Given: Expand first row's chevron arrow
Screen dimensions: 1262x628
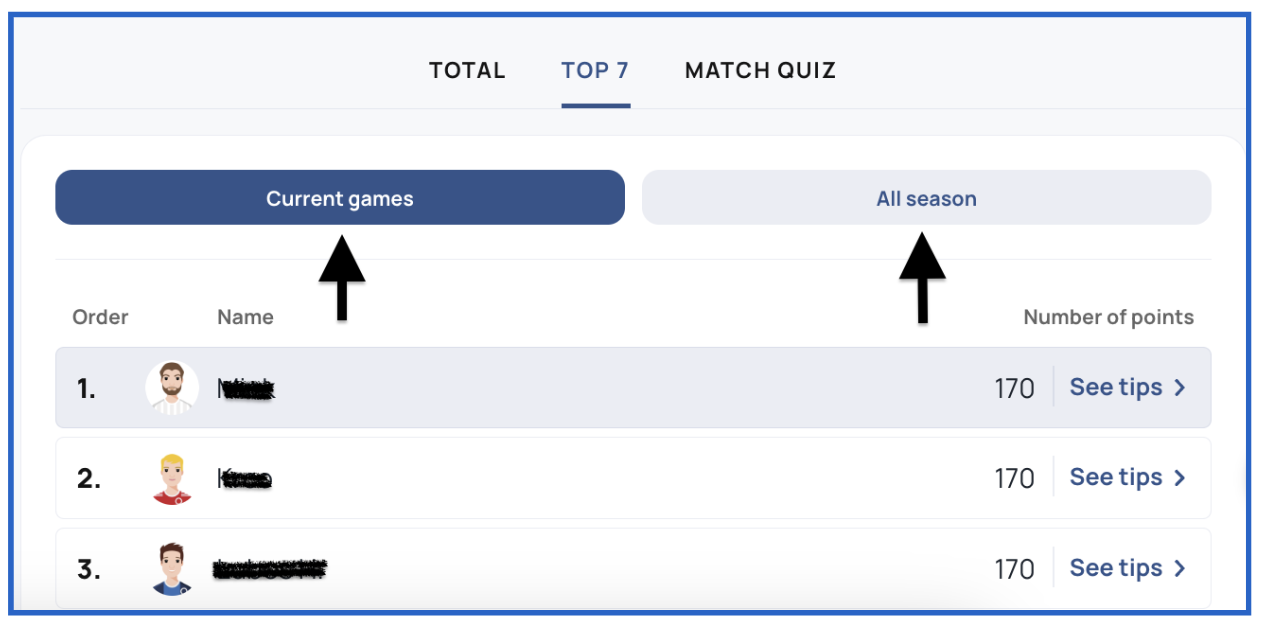Looking at the screenshot, I should (x=1180, y=388).
